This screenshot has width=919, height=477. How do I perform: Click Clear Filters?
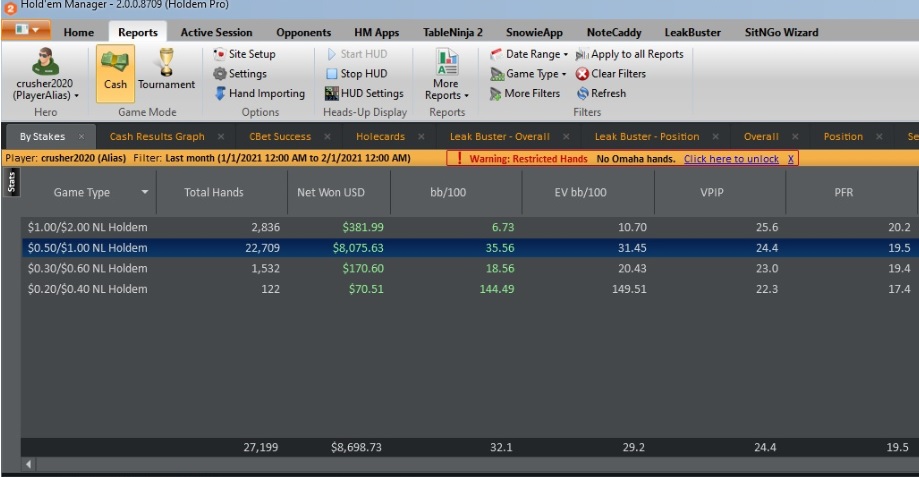tap(611, 73)
